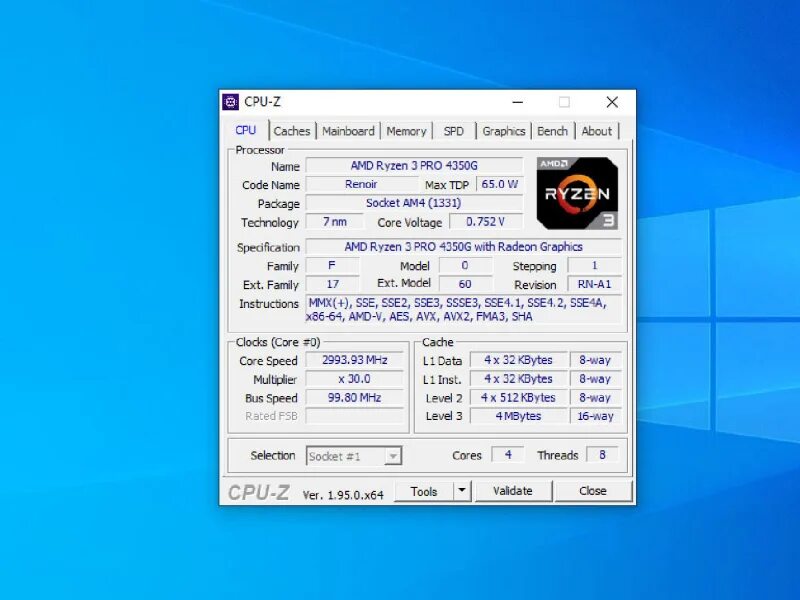This screenshot has width=800, height=600.
Task: Click the Max TDP value 65.0 W
Action: [499, 184]
